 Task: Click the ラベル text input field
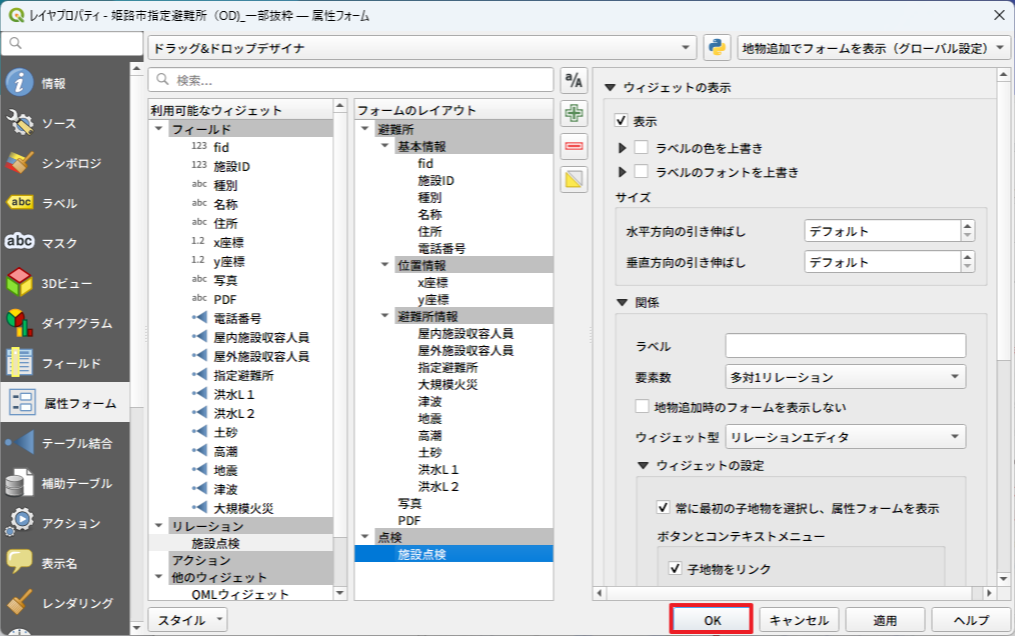[845, 346]
